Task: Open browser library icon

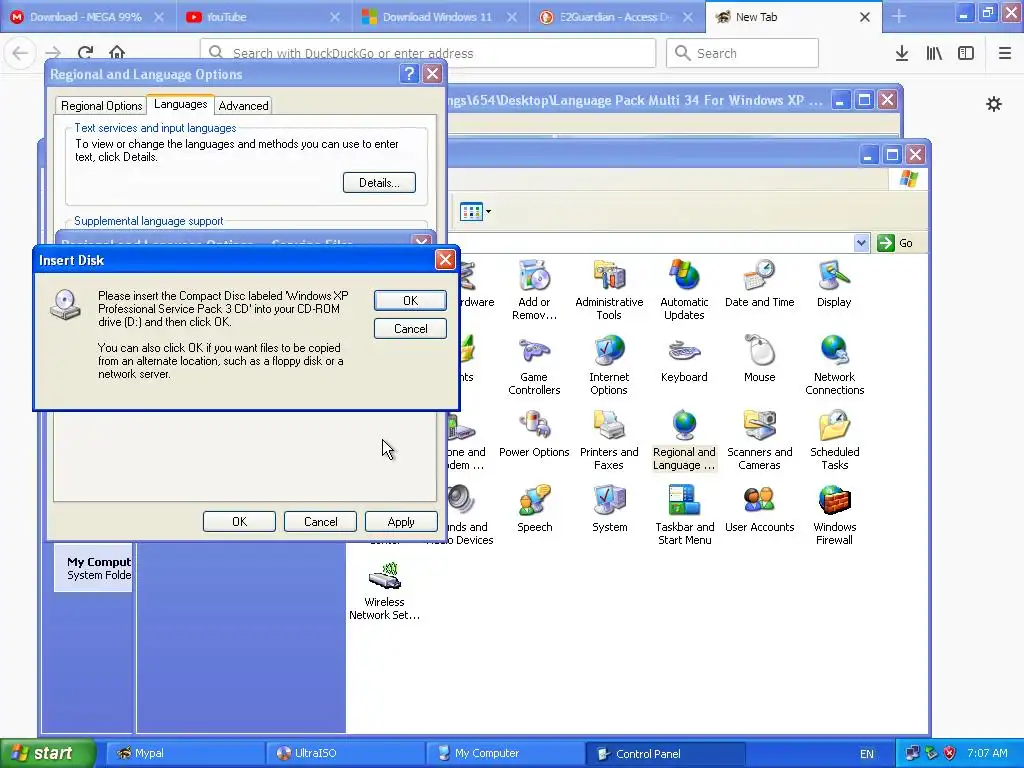Action: tap(934, 53)
